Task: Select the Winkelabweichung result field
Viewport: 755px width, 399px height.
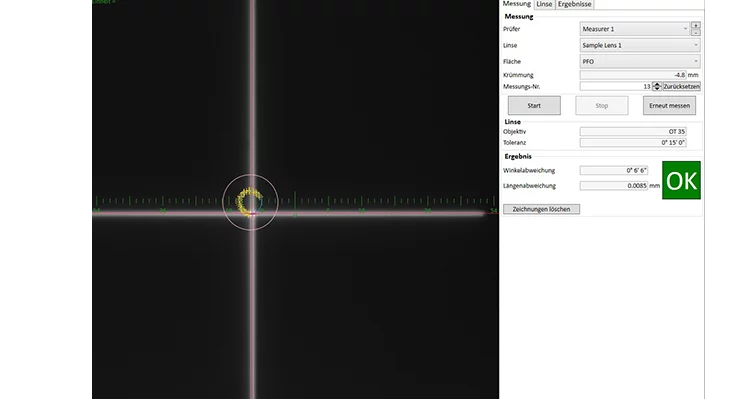Action: pyautogui.click(x=613, y=170)
